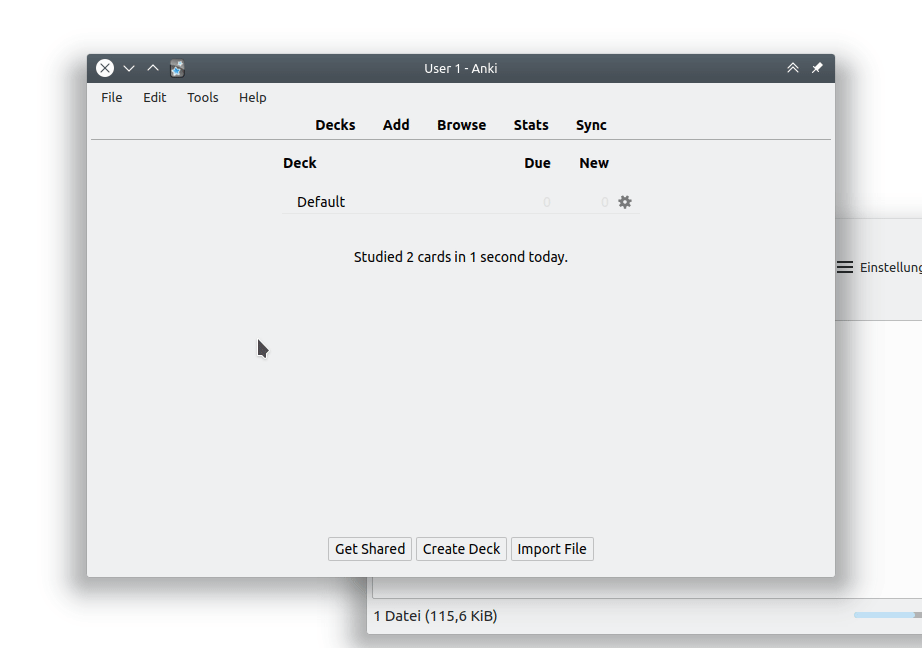Open the Default deck
Image resolution: width=922 pixels, height=648 pixels.
(320, 202)
